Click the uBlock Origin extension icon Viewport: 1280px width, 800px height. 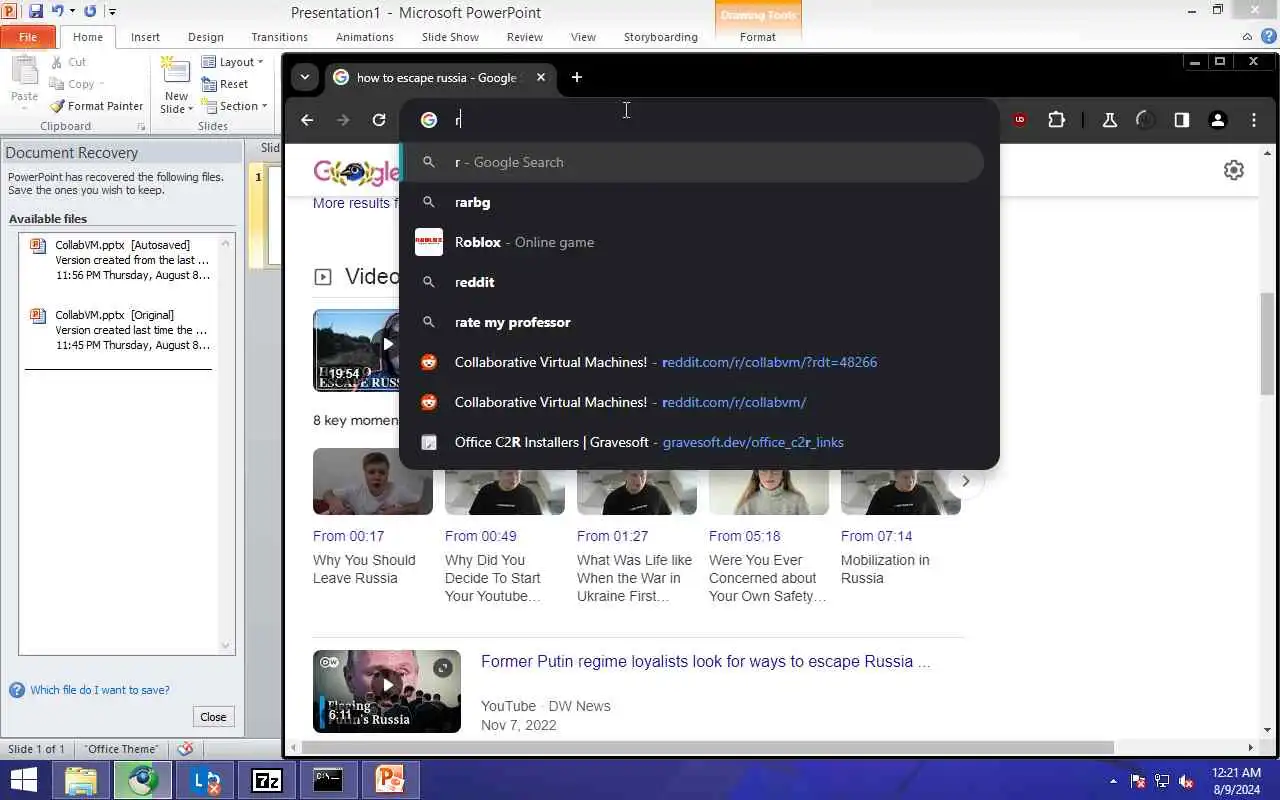coord(1020,120)
